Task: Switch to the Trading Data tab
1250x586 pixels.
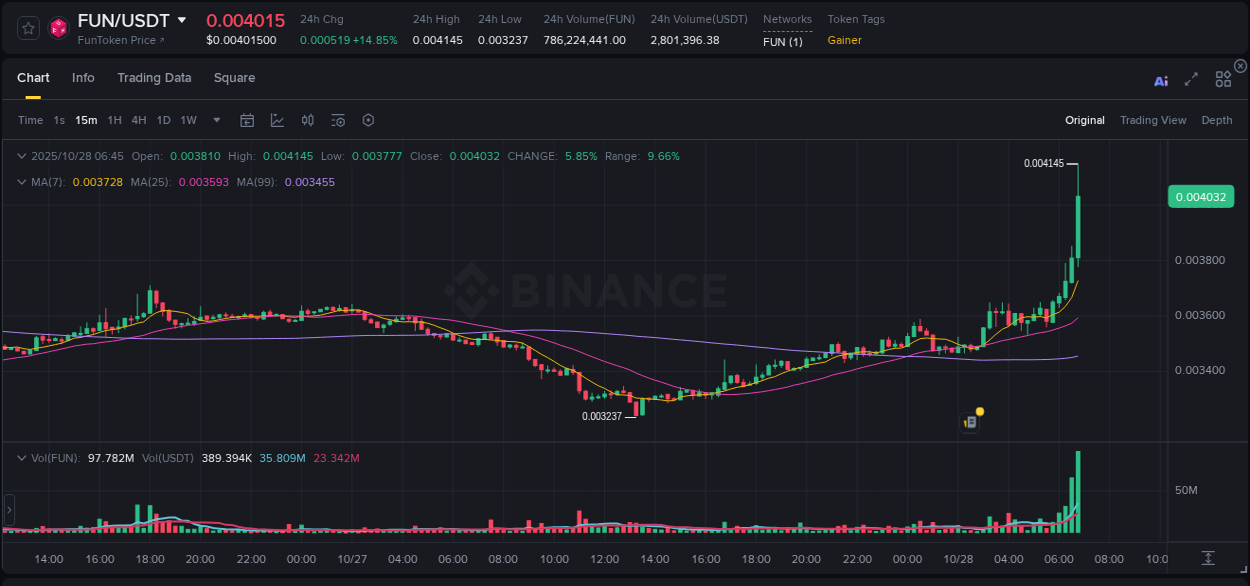Action: pyautogui.click(x=154, y=78)
